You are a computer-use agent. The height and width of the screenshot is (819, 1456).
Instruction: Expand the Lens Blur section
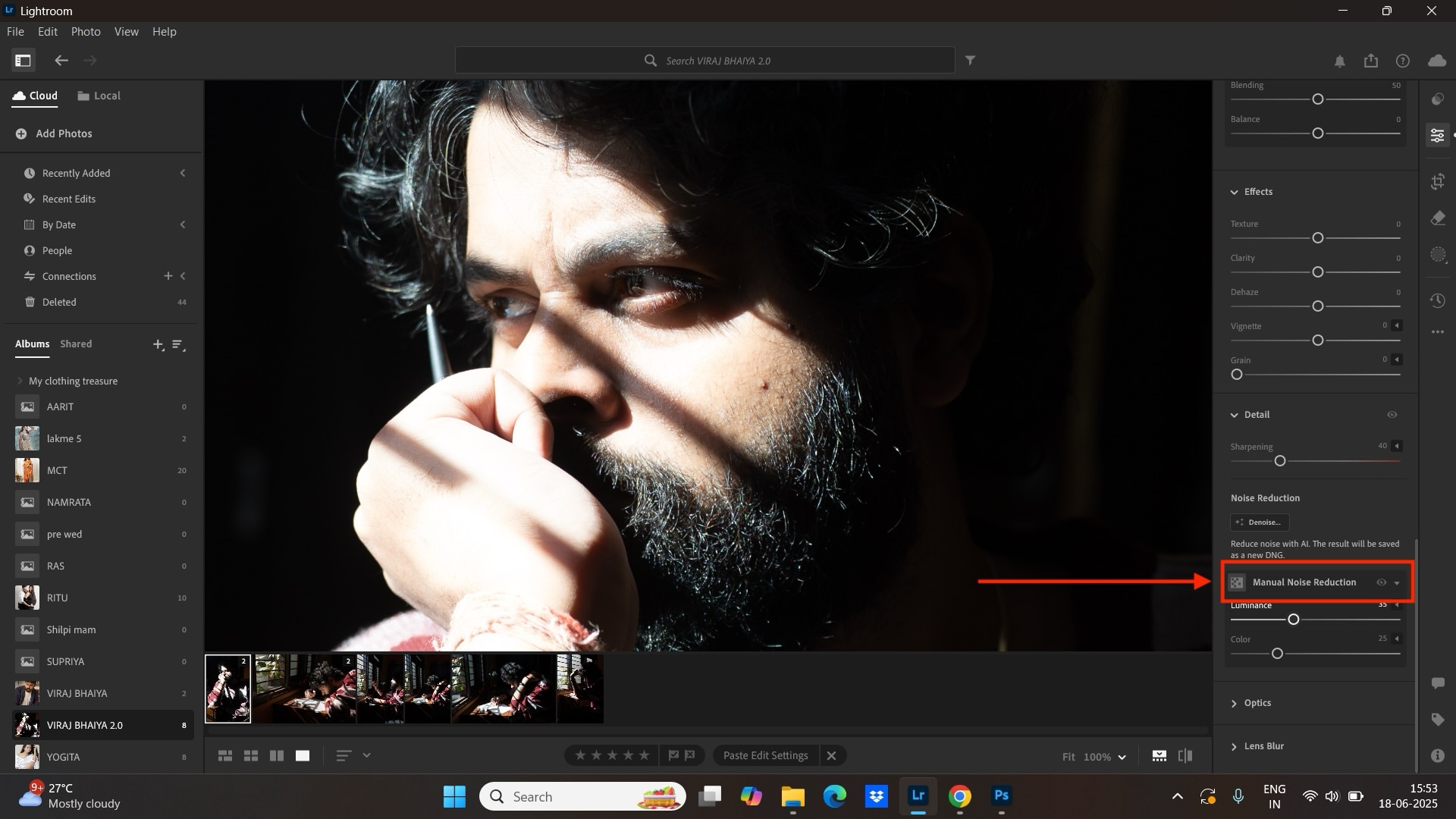tap(1234, 747)
